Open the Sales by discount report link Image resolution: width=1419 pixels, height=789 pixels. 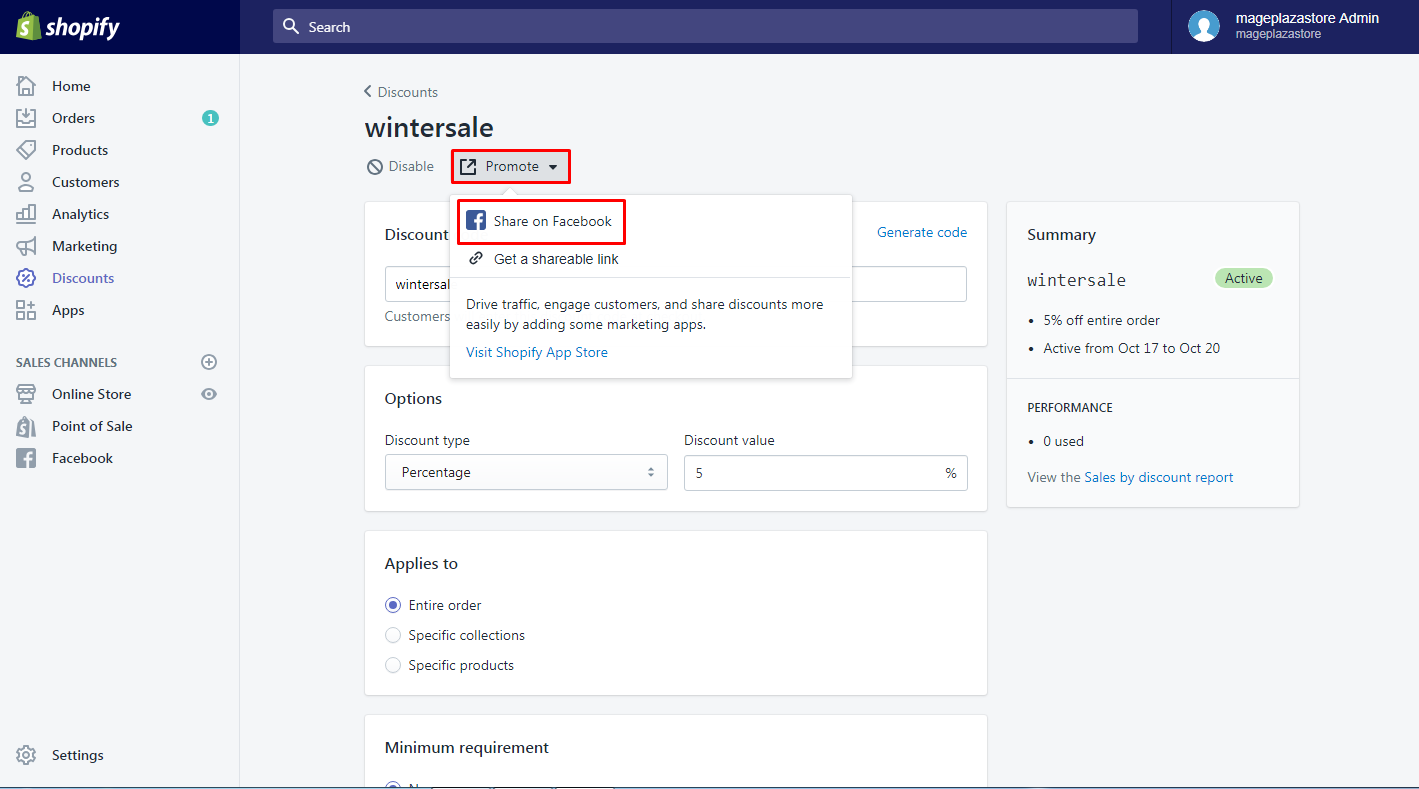pyautogui.click(x=1159, y=477)
